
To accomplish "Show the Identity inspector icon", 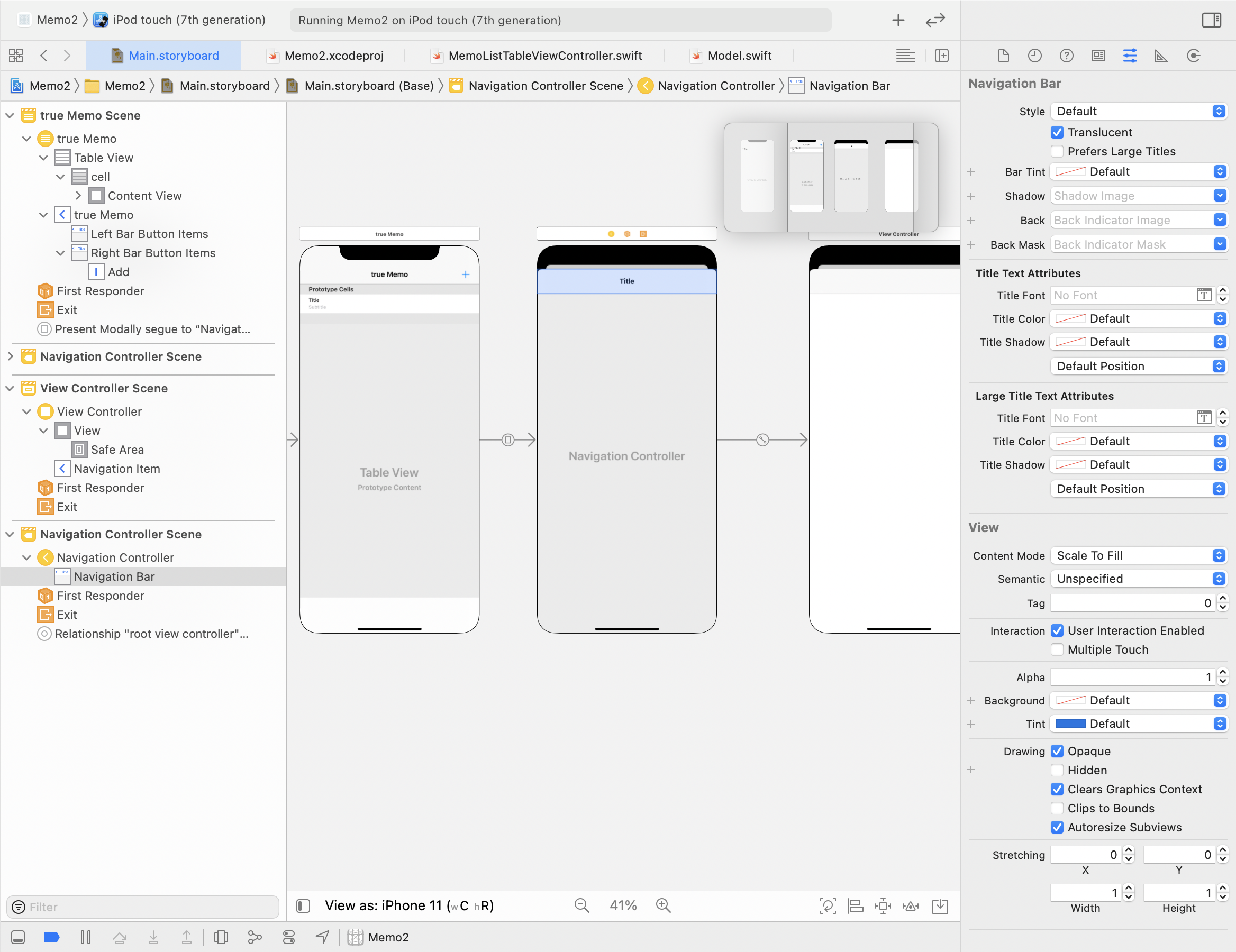I will (1098, 56).
